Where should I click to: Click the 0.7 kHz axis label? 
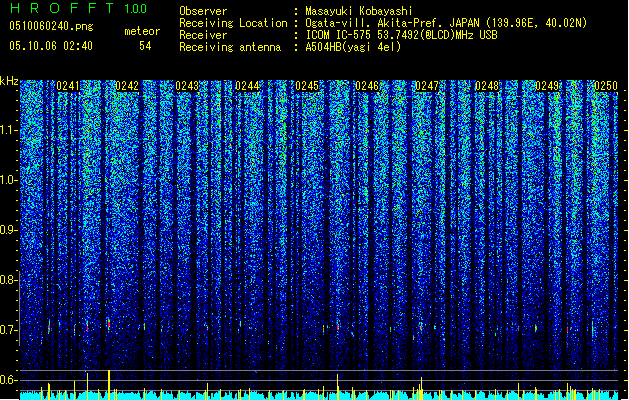pos(8,330)
